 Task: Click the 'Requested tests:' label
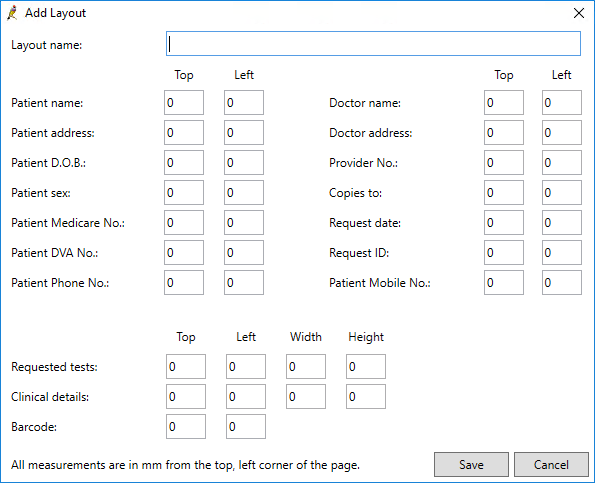coord(54,367)
